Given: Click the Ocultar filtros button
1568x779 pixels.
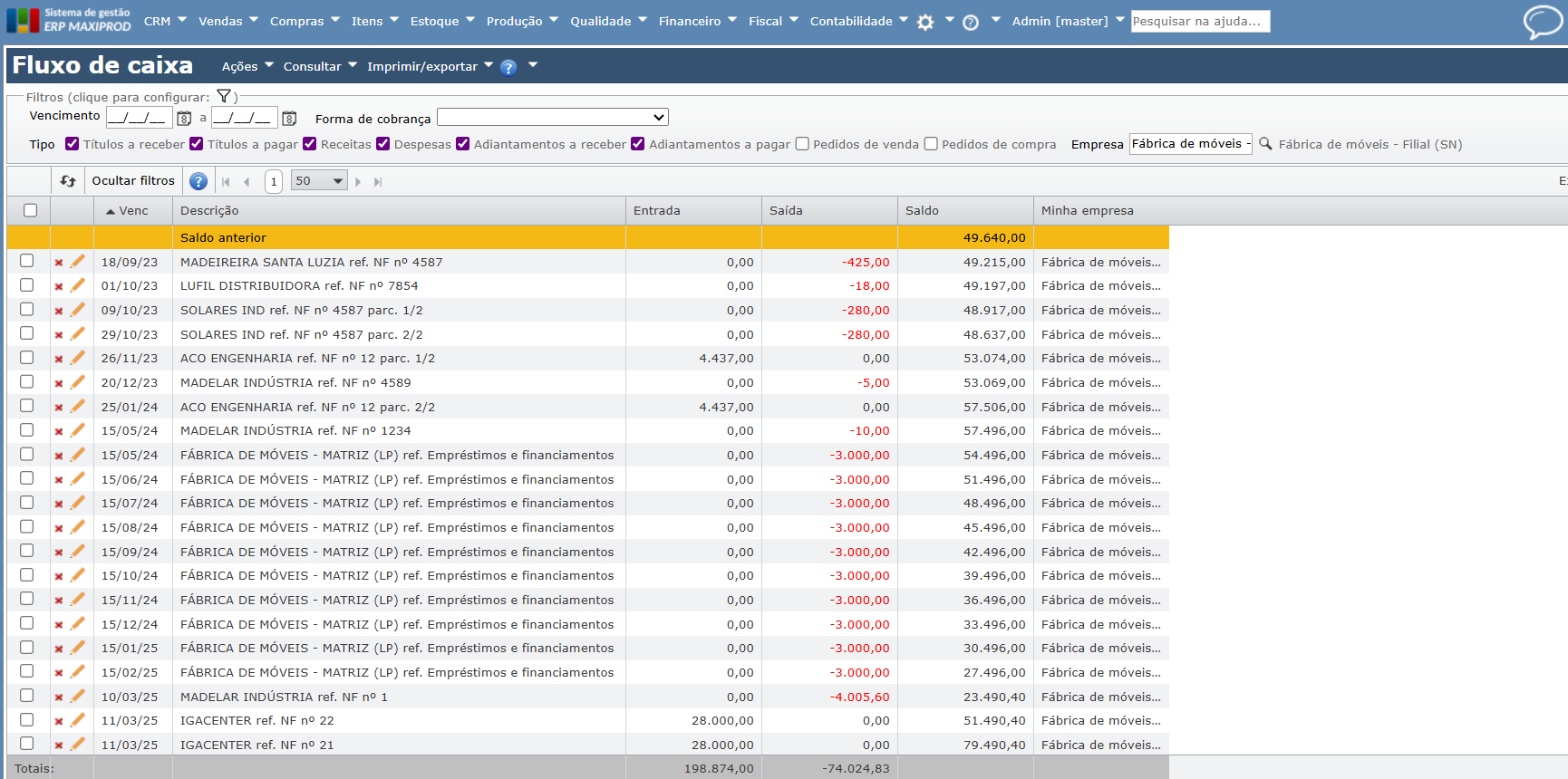Looking at the screenshot, I should [x=133, y=181].
